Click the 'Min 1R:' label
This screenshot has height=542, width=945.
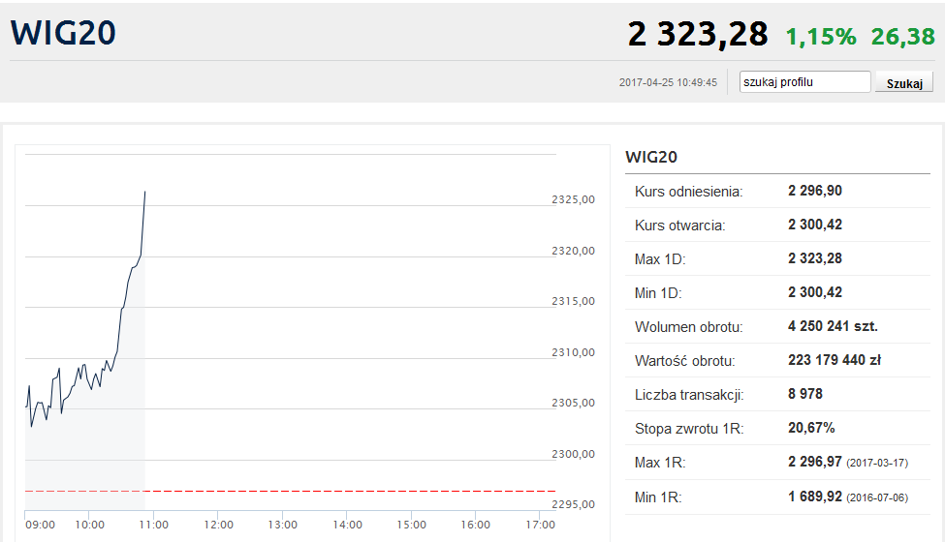coord(658,497)
